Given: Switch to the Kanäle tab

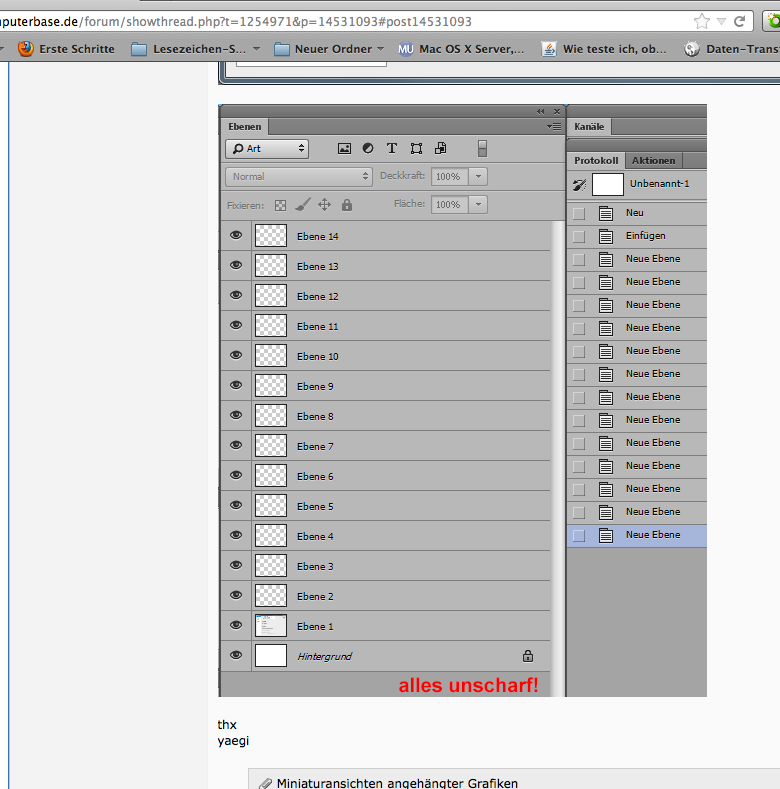Looking at the screenshot, I should pyautogui.click(x=589, y=127).
